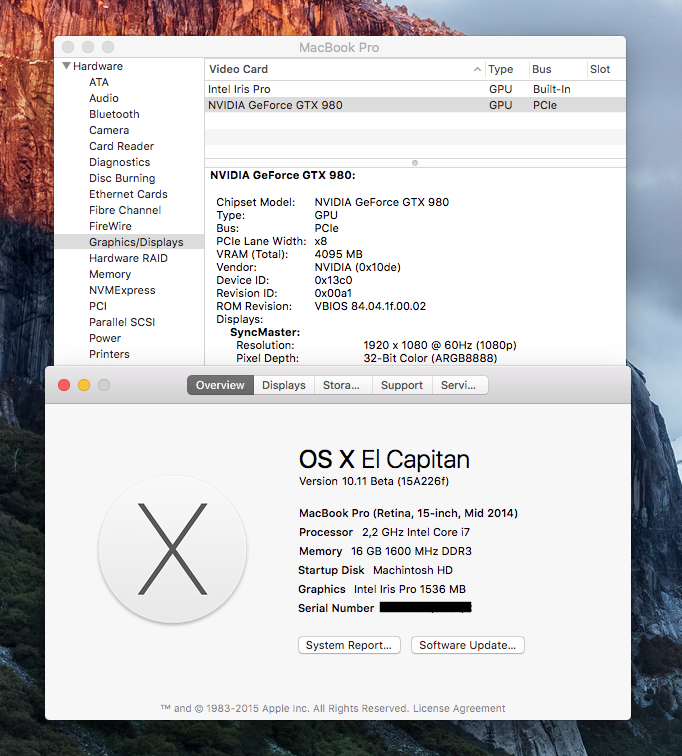The width and height of the screenshot is (682, 756).
Task: Open the License Agreement link
Action: click(x=459, y=708)
